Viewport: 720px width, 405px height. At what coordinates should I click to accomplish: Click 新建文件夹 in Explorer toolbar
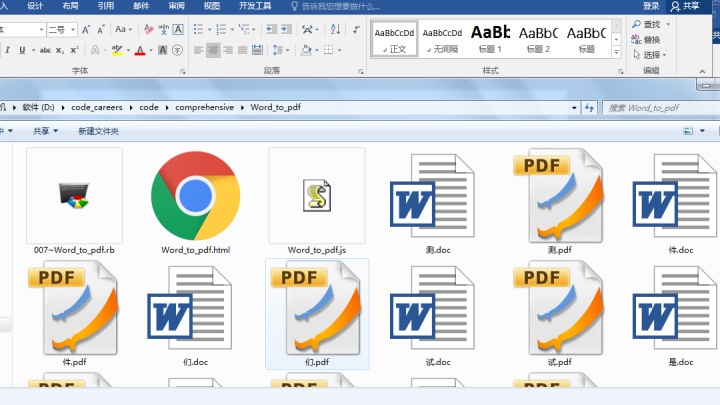(x=98, y=131)
